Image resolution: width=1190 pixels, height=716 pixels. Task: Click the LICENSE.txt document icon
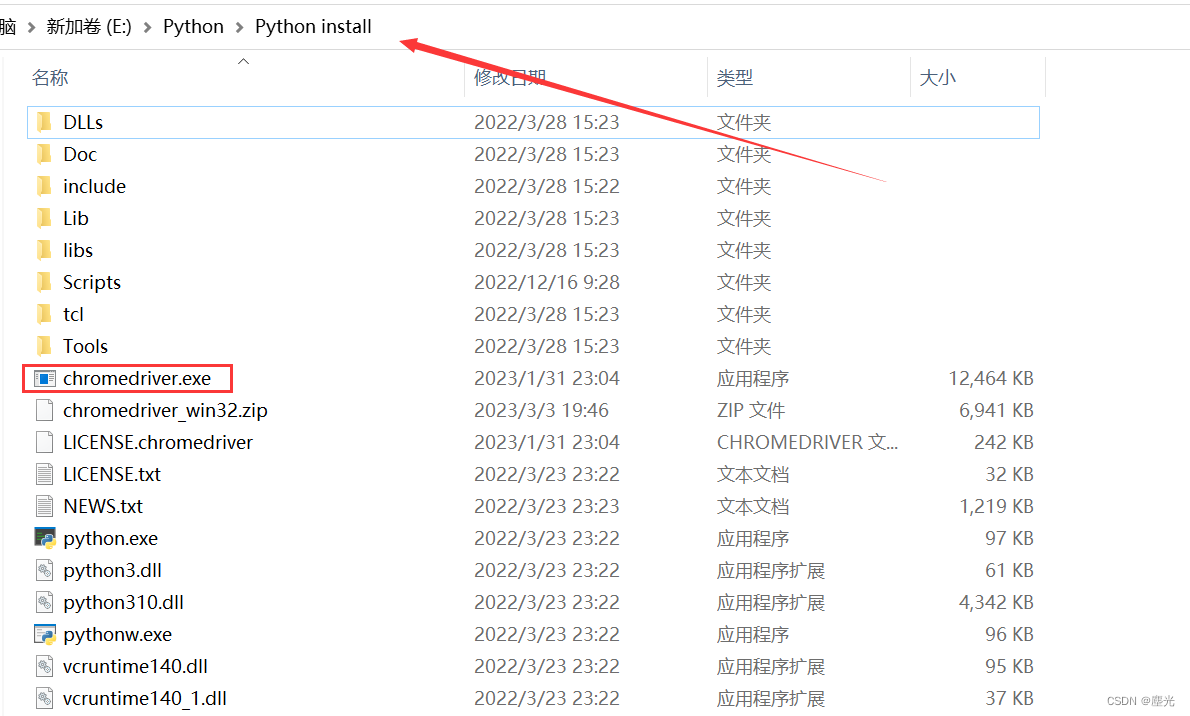point(45,474)
